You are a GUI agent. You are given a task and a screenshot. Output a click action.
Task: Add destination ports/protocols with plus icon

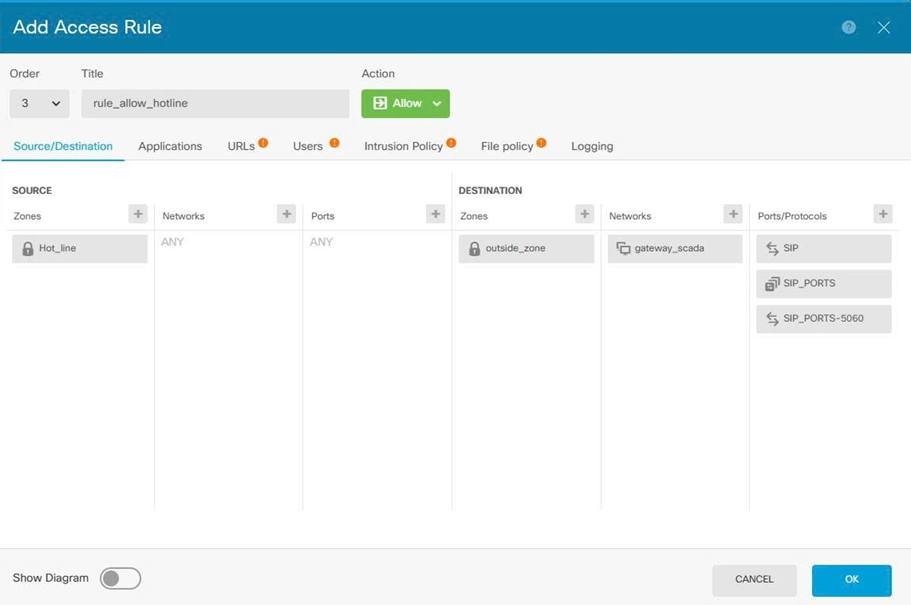pyautogui.click(x=882, y=214)
